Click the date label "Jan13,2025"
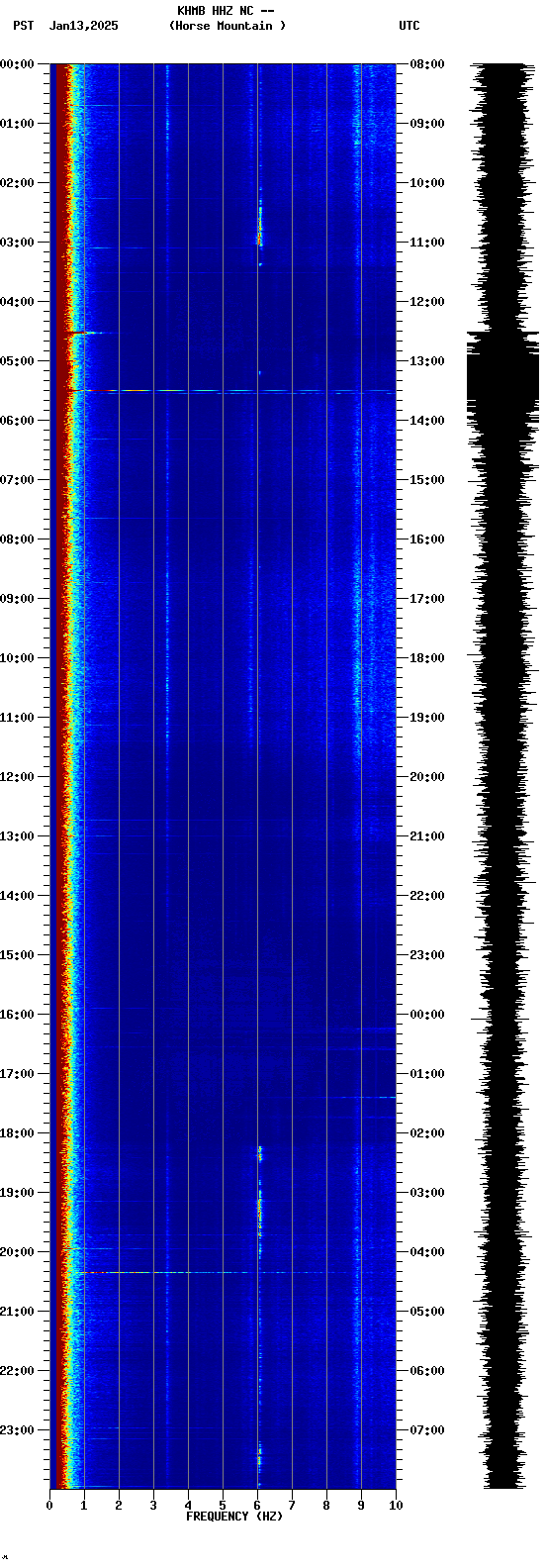Screen dimensions: 546x1568 (x=83, y=26)
